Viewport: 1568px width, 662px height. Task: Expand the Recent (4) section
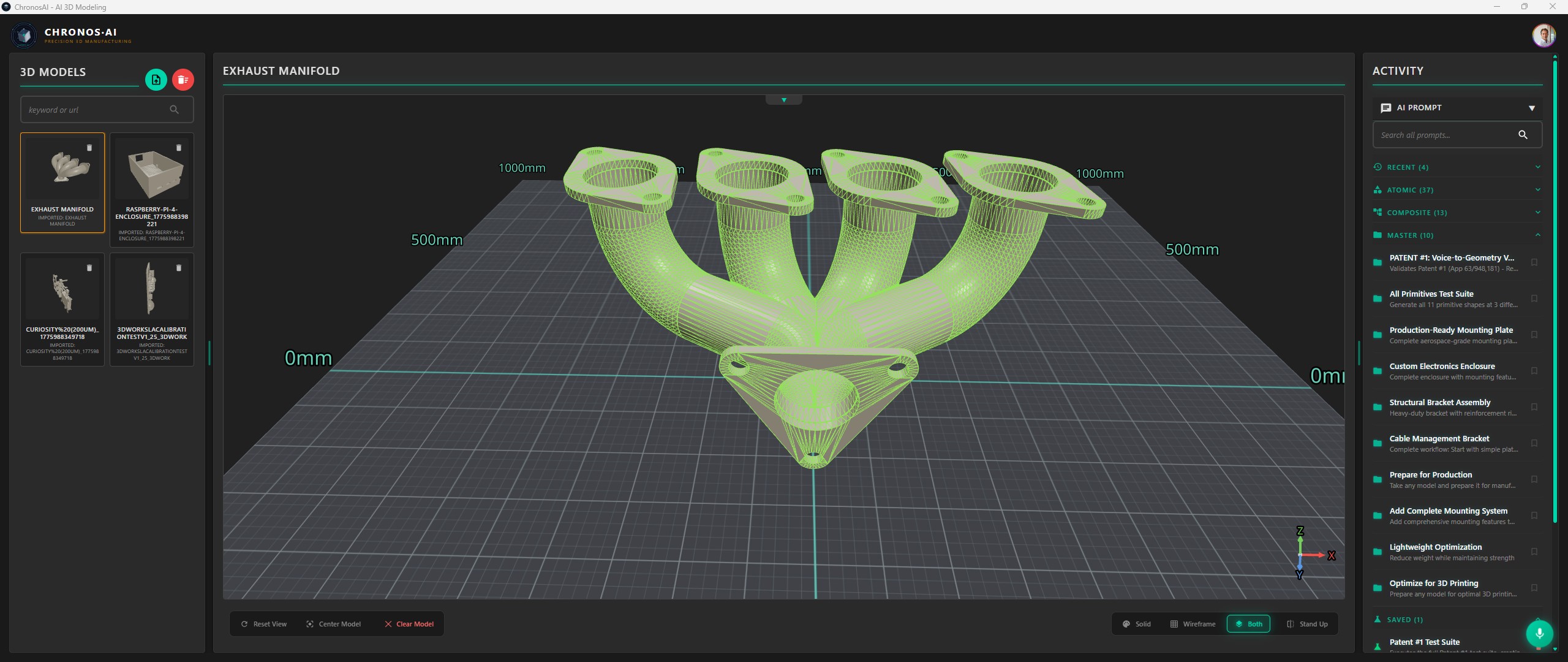point(1457,167)
